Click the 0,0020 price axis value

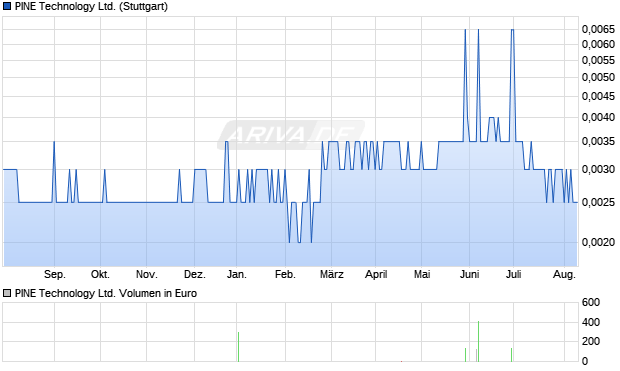(x=598, y=242)
